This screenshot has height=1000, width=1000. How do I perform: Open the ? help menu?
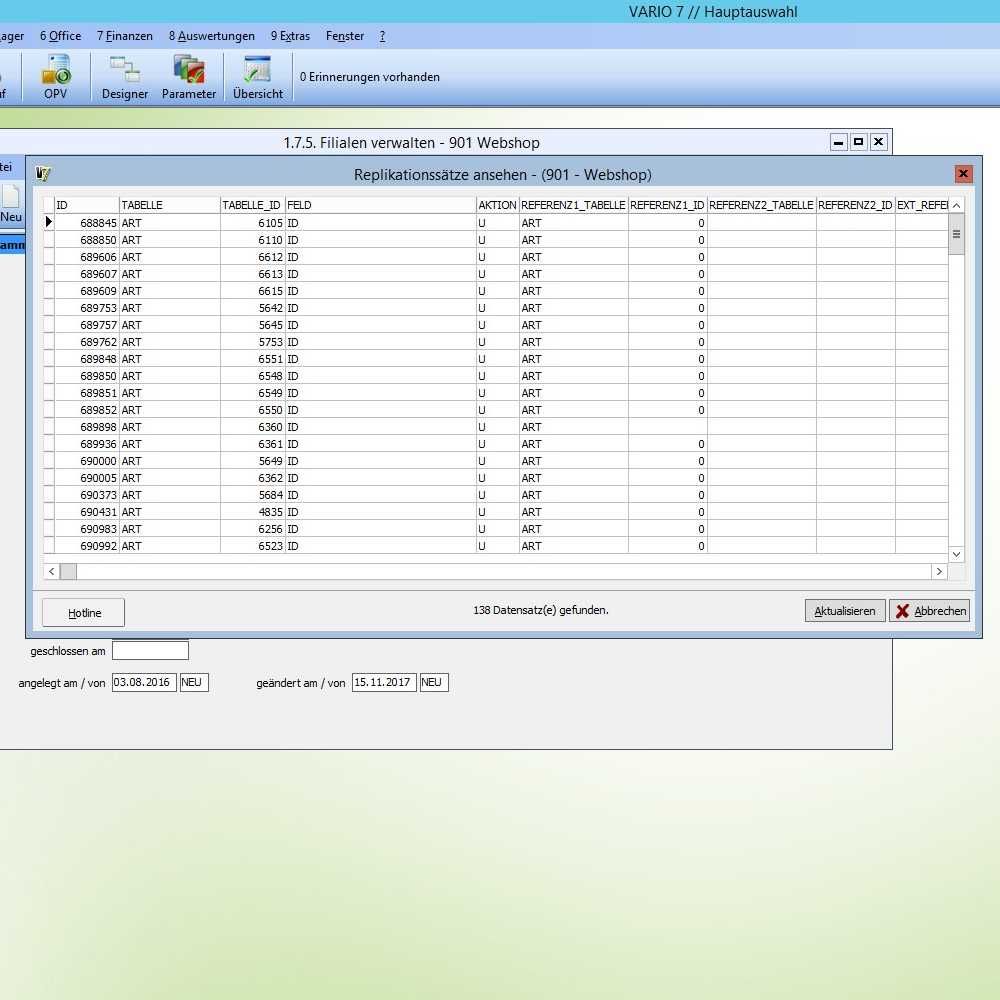pos(382,36)
